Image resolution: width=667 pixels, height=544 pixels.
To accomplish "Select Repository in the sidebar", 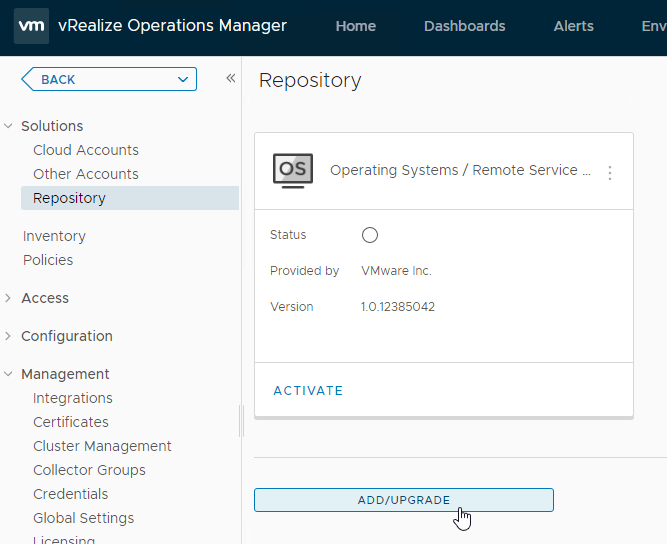I will 130,198.
